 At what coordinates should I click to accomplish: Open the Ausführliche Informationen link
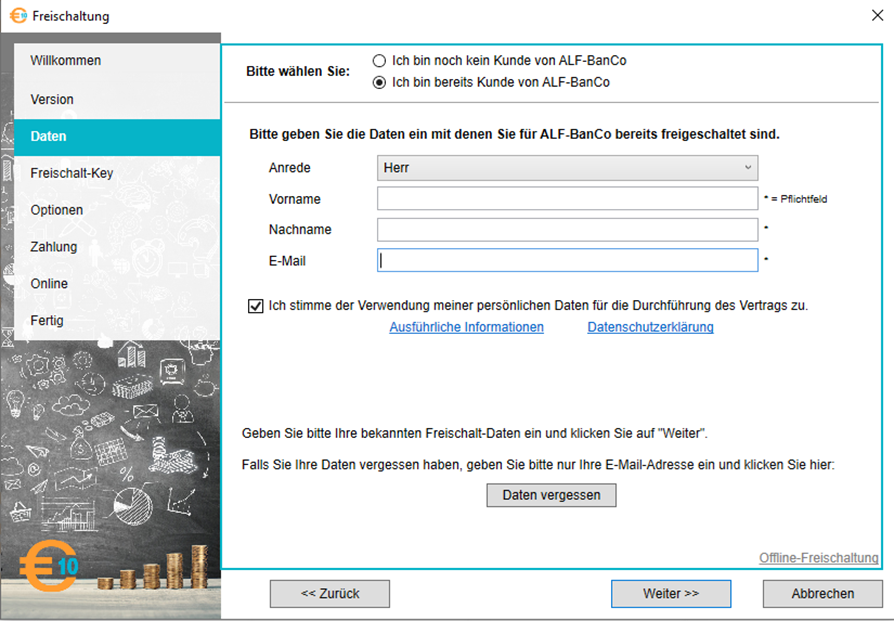click(466, 327)
